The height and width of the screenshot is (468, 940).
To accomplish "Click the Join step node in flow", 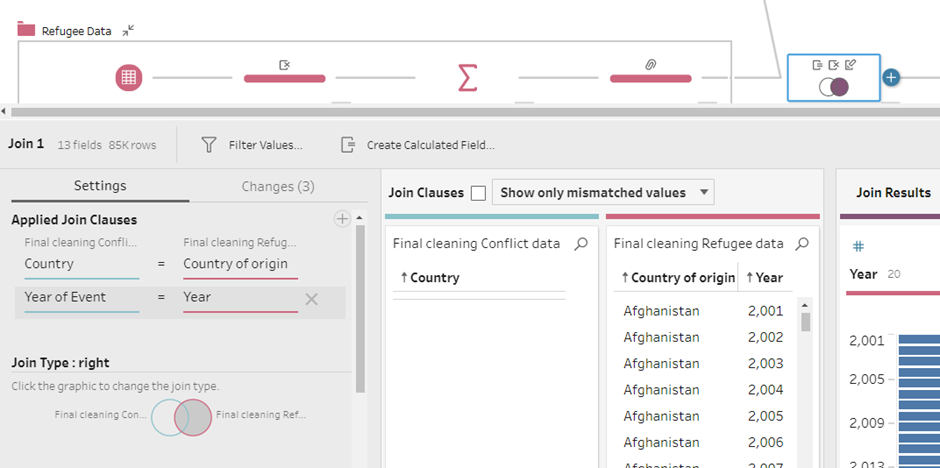I will (833, 86).
